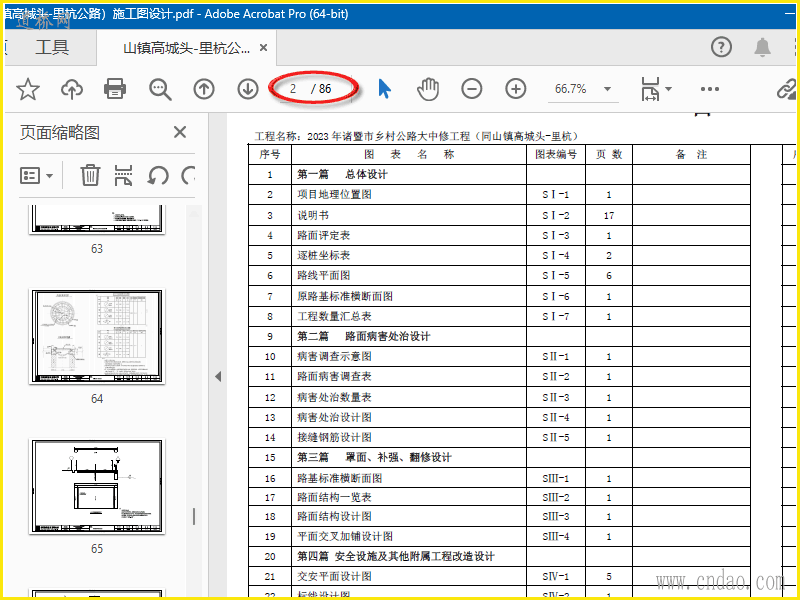Click the text 工程数量汇总表
The height and width of the screenshot is (600, 800).
click(x=334, y=316)
